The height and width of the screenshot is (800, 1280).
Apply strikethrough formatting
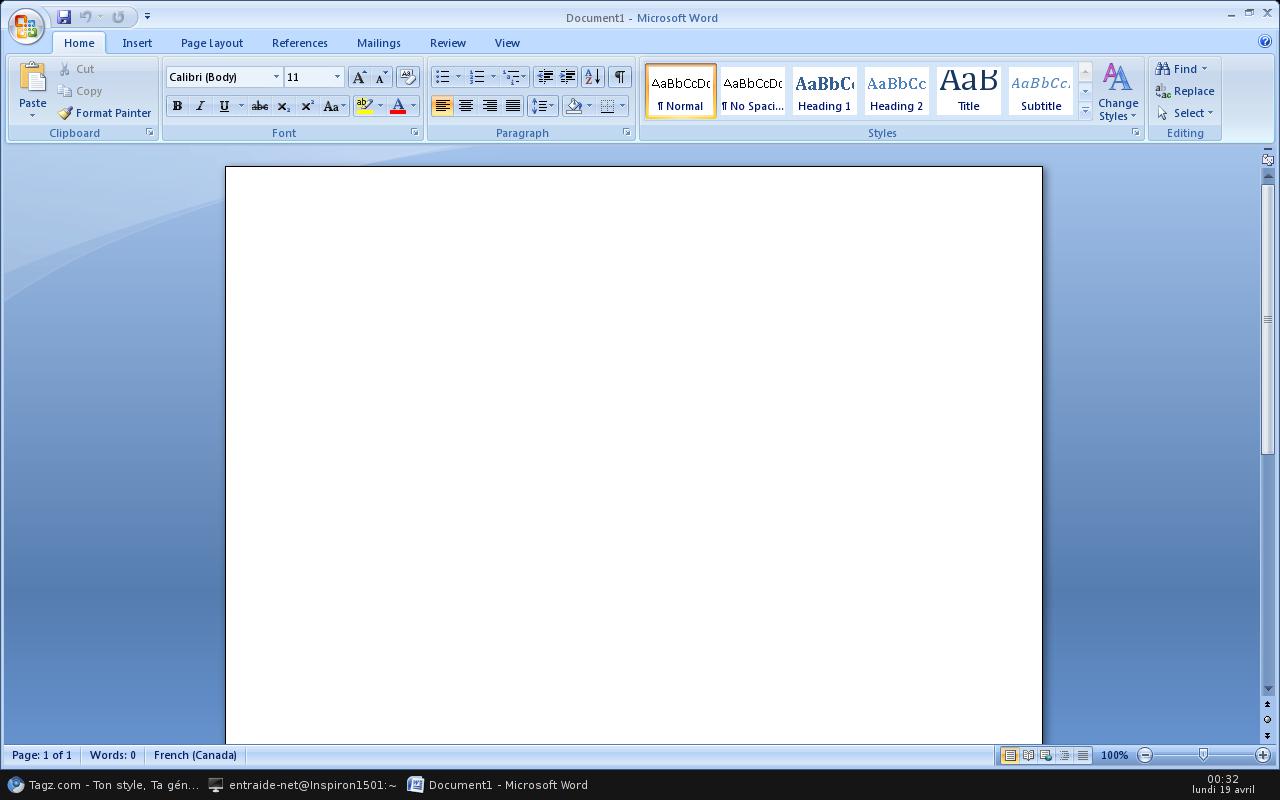pos(259,106)
